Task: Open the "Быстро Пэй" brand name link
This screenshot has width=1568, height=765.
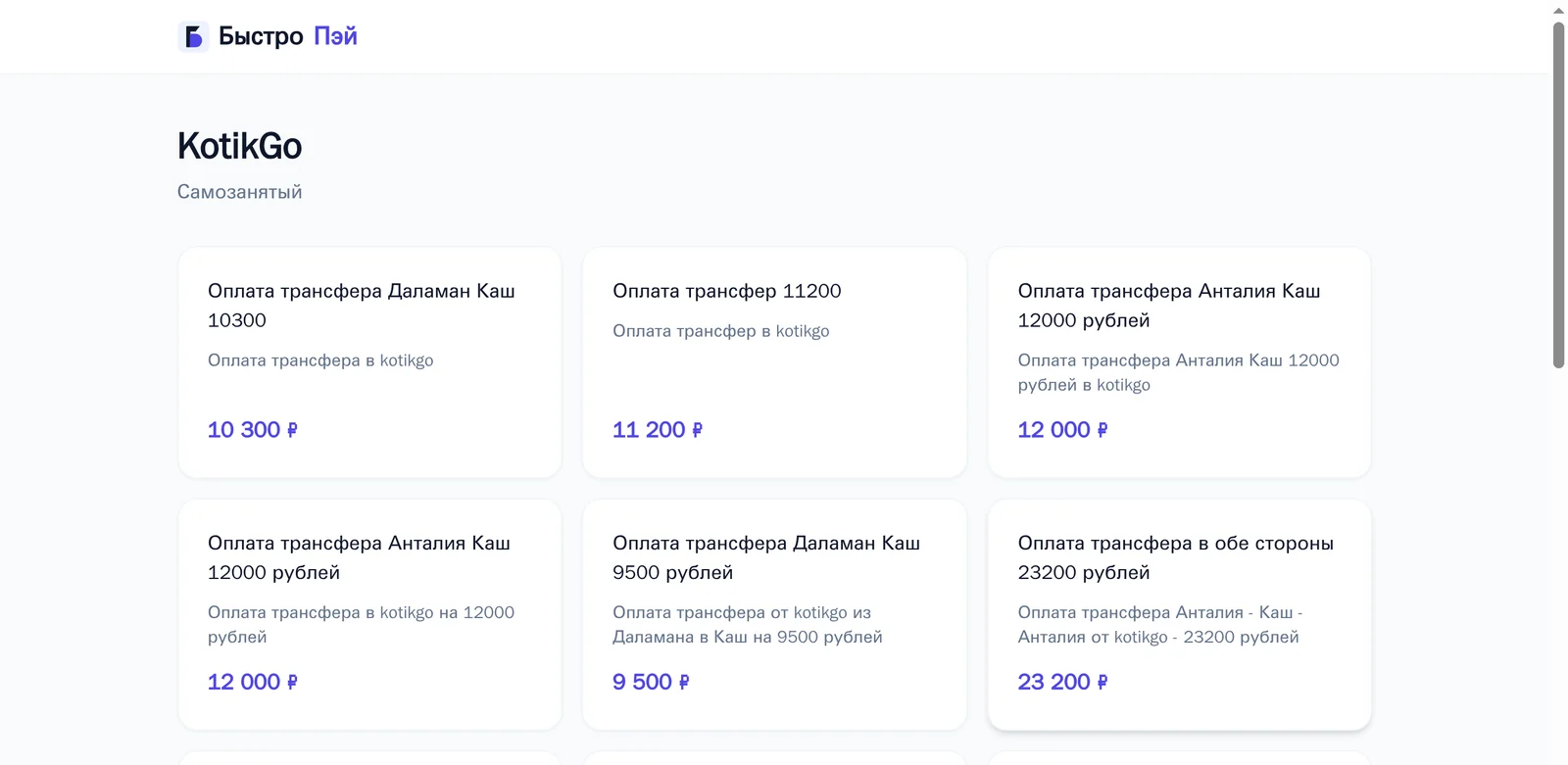Action: point(287,36)
